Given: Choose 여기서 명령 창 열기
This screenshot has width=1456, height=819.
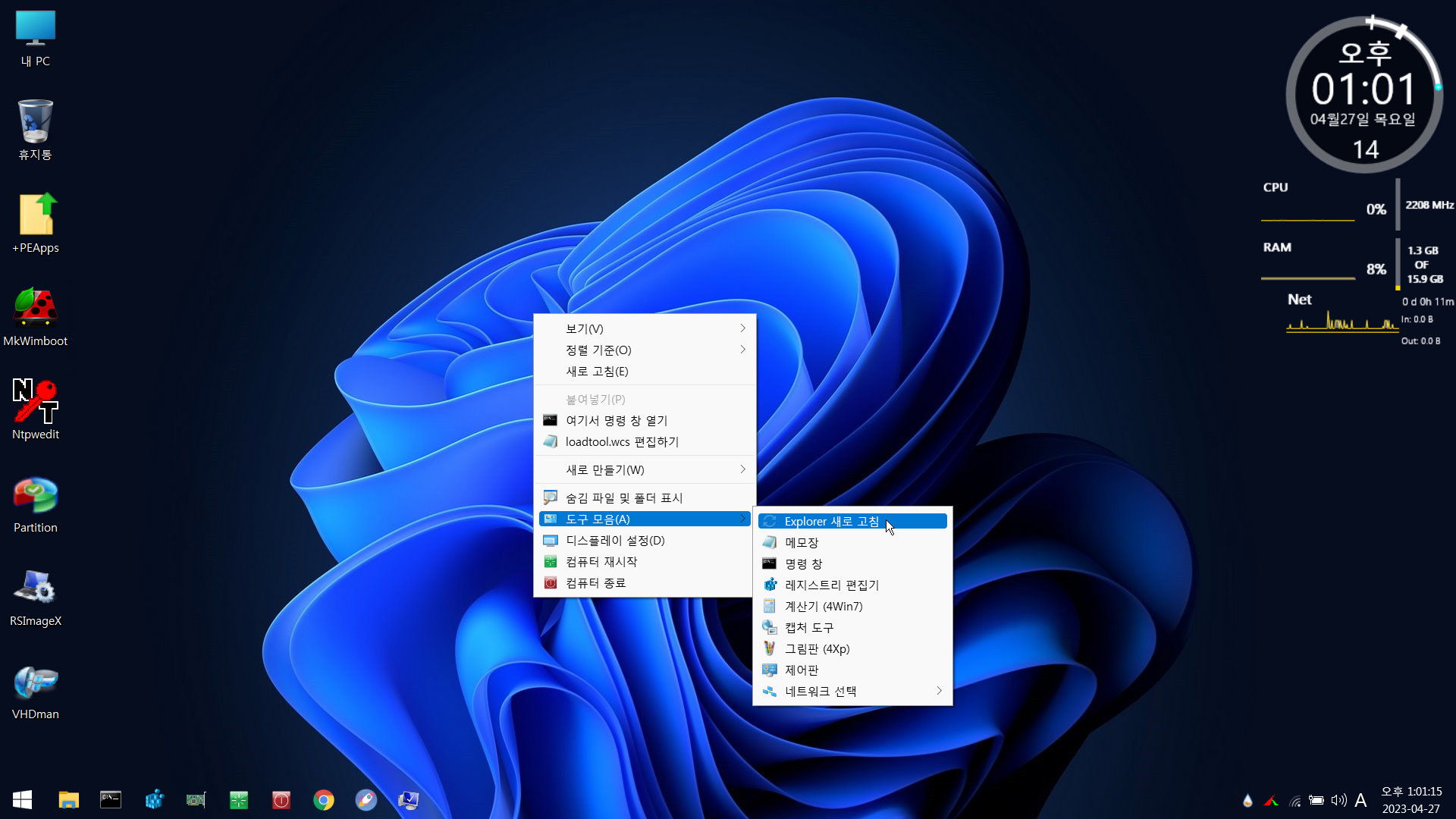Looking at the screenshot, I should point(645,420).
